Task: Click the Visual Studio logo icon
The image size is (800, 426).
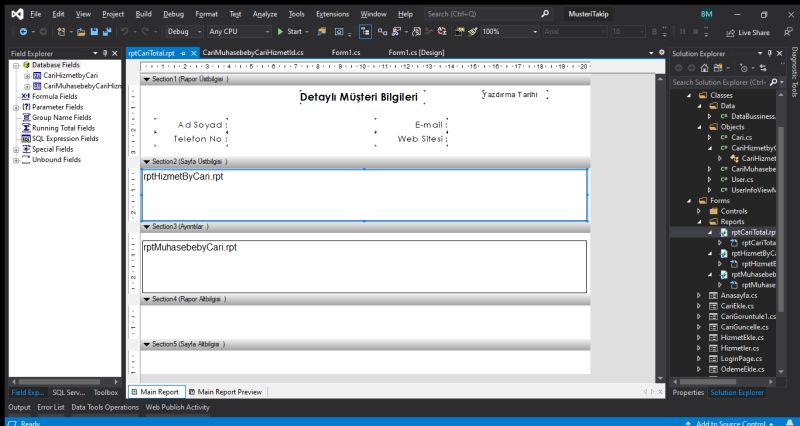Action: point(17,14)
